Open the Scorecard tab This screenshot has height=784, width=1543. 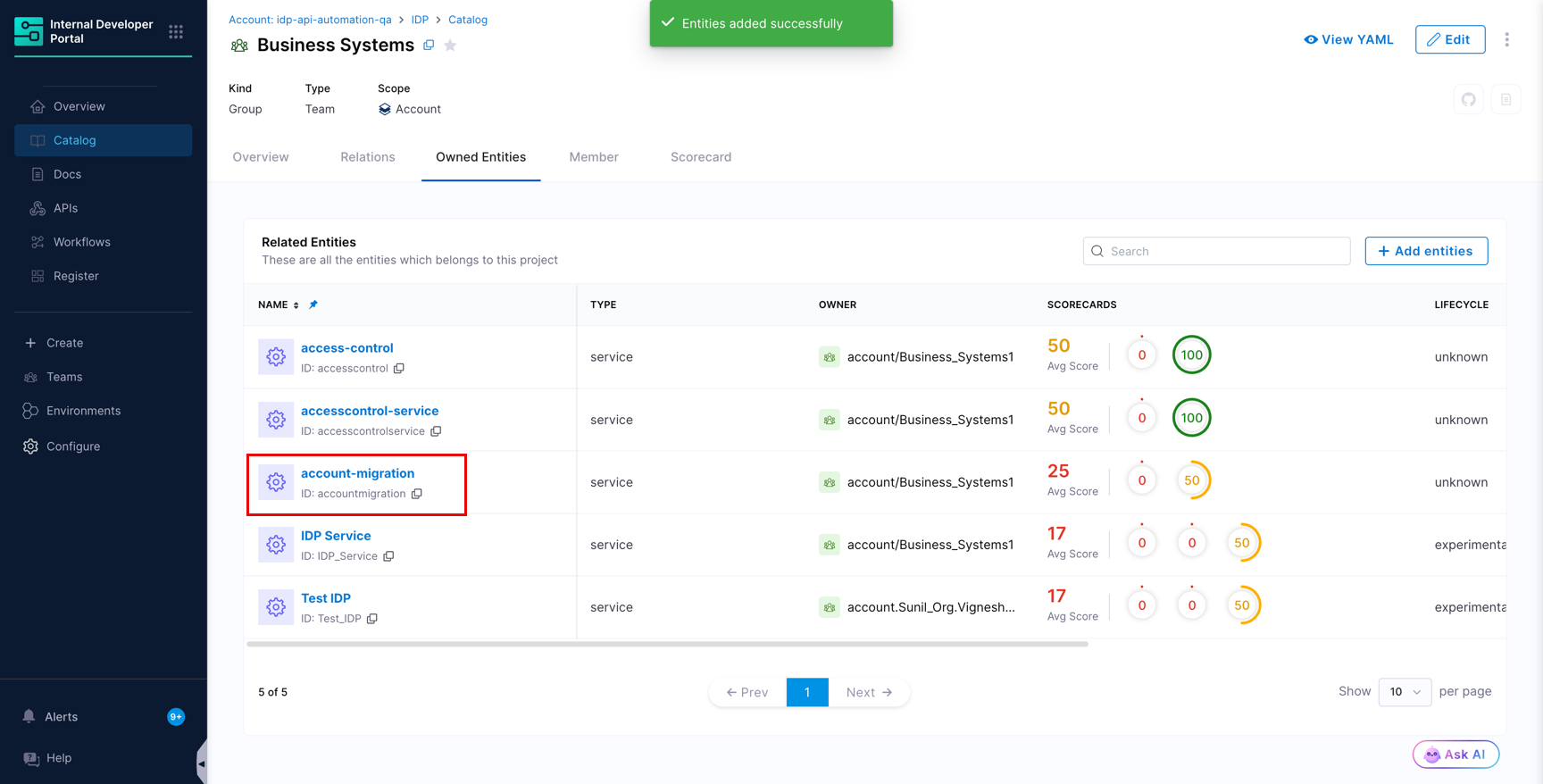(701, 157)
